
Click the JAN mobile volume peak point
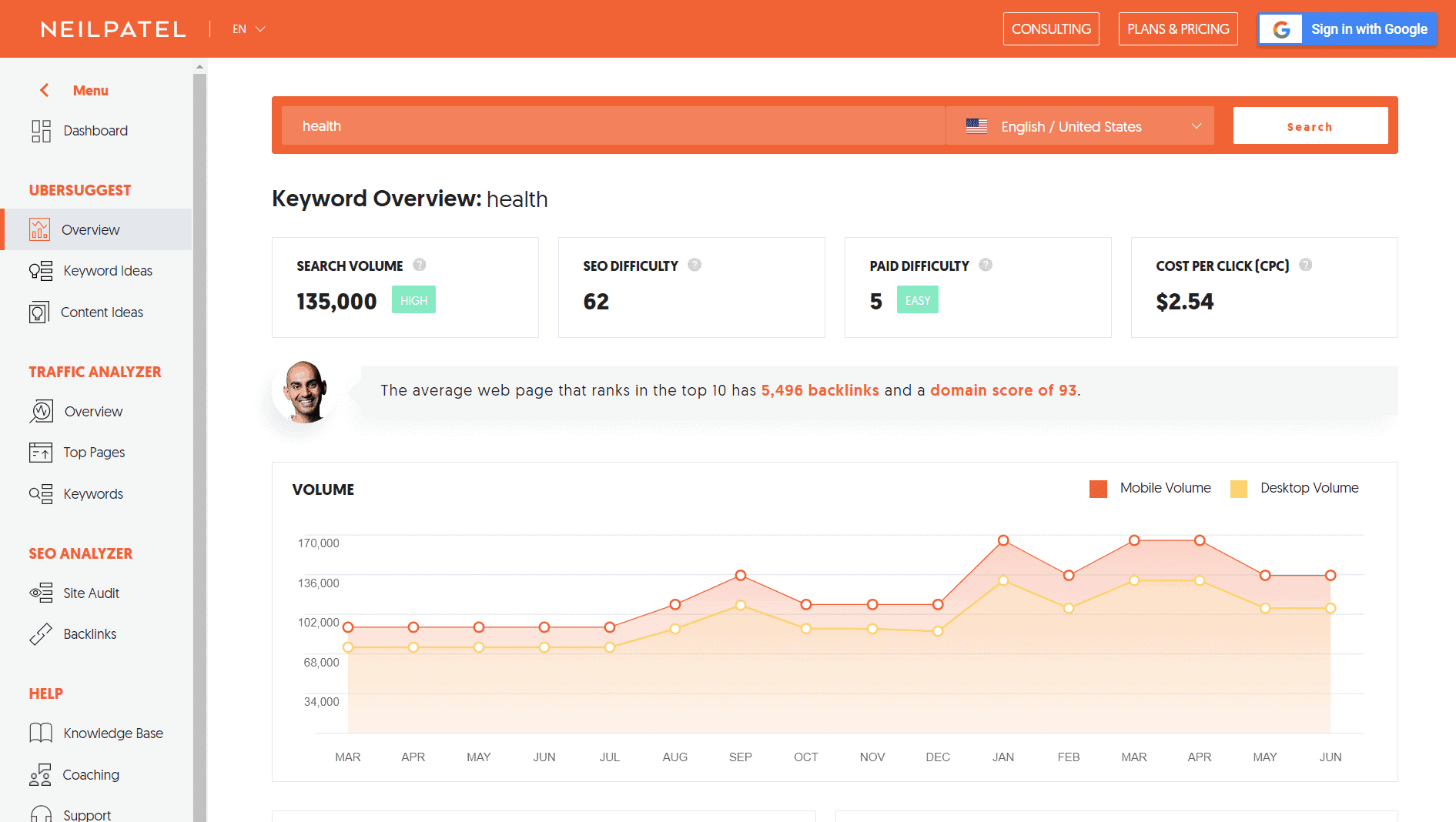[1003, 540]
